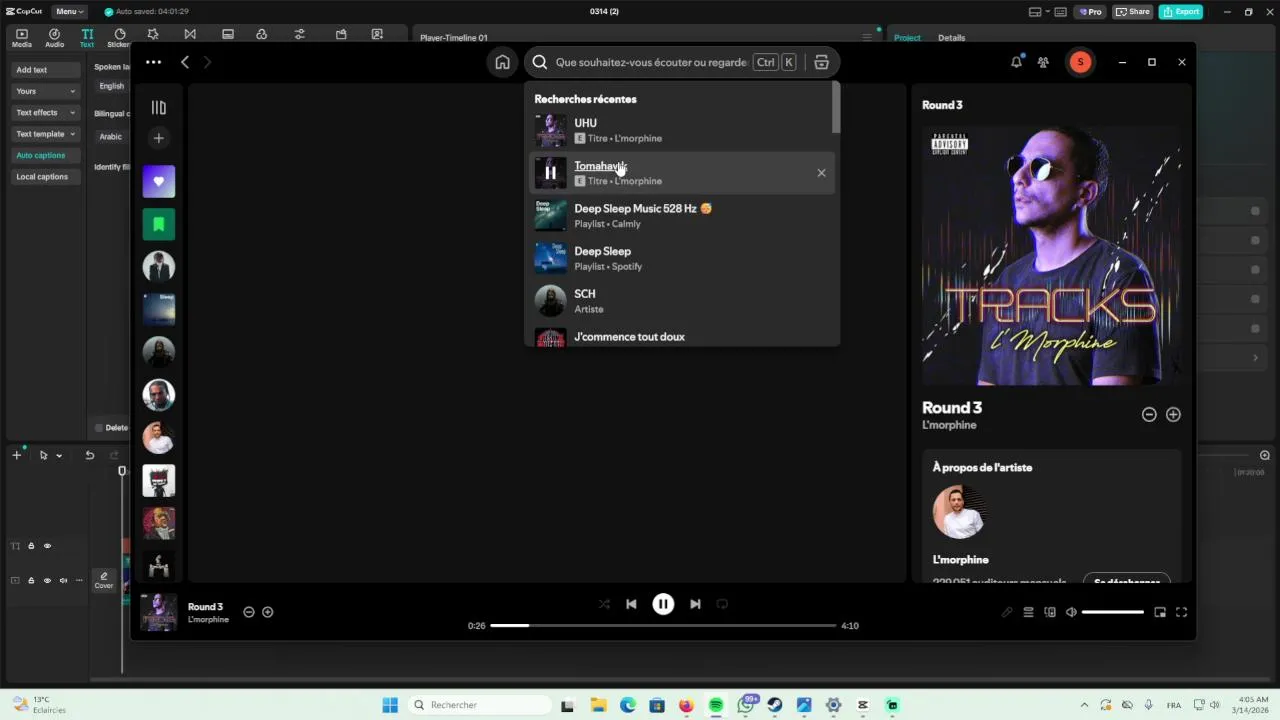Open Spotify Browse icon in search bar

[821, 62]
